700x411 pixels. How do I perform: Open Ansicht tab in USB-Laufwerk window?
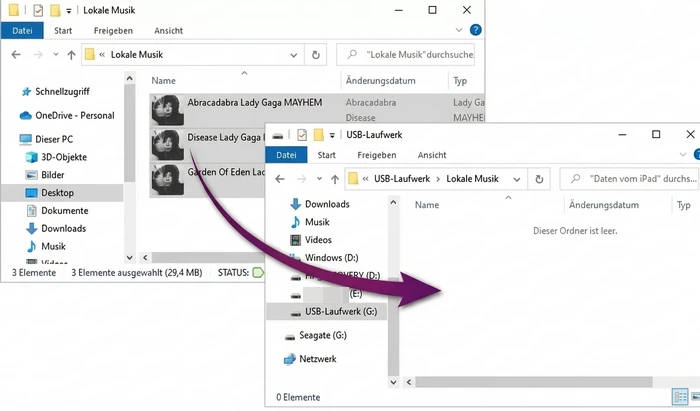(x=432, y=155)
